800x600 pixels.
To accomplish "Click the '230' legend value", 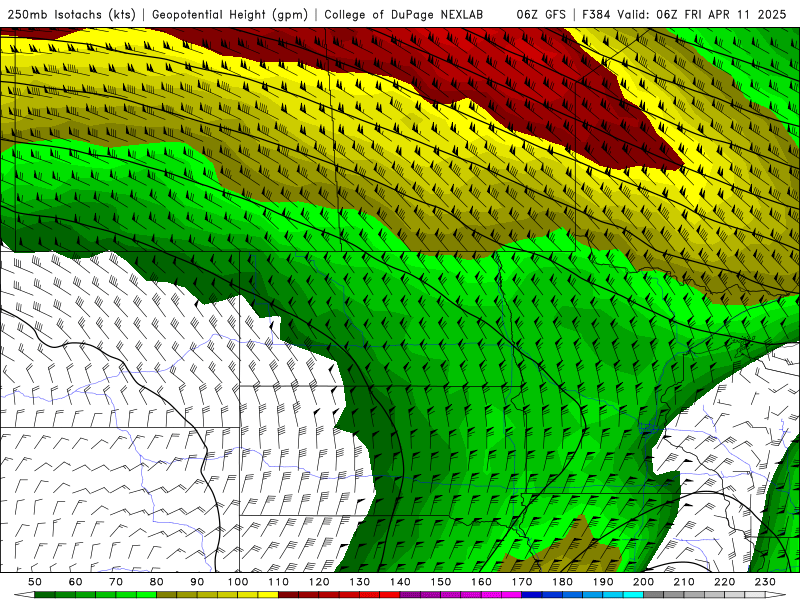I will pos(765,582).
